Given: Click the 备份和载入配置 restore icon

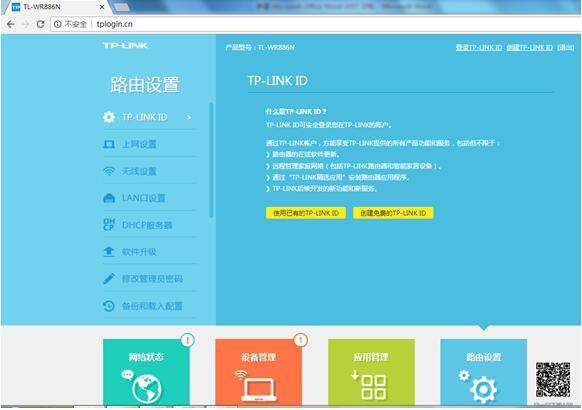Looking at the screenshot, I should click(109, 306).
